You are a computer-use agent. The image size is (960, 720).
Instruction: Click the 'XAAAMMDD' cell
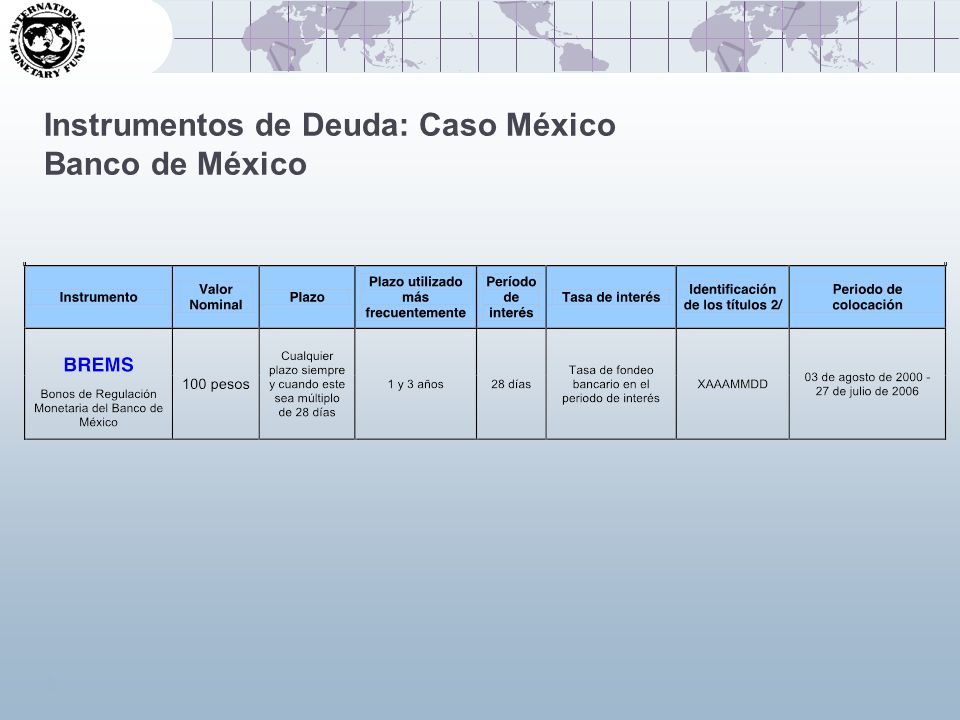(x=733, y=384)
